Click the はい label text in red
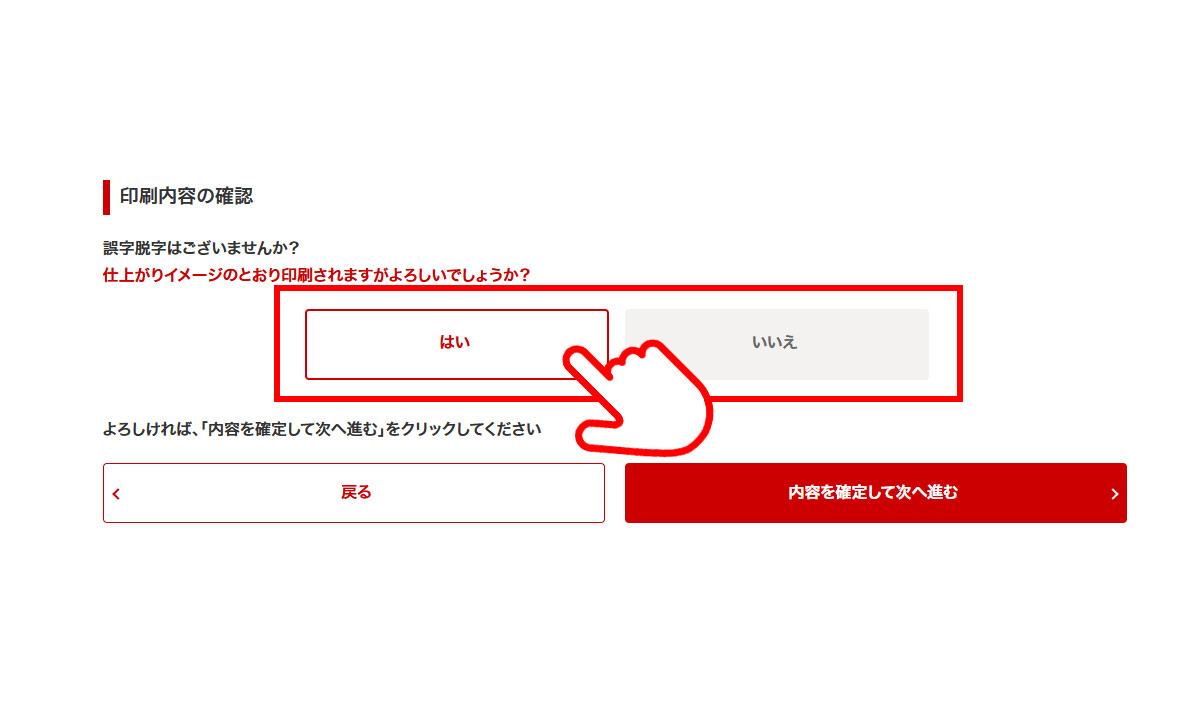1200x726 pixels. (455, 343)
